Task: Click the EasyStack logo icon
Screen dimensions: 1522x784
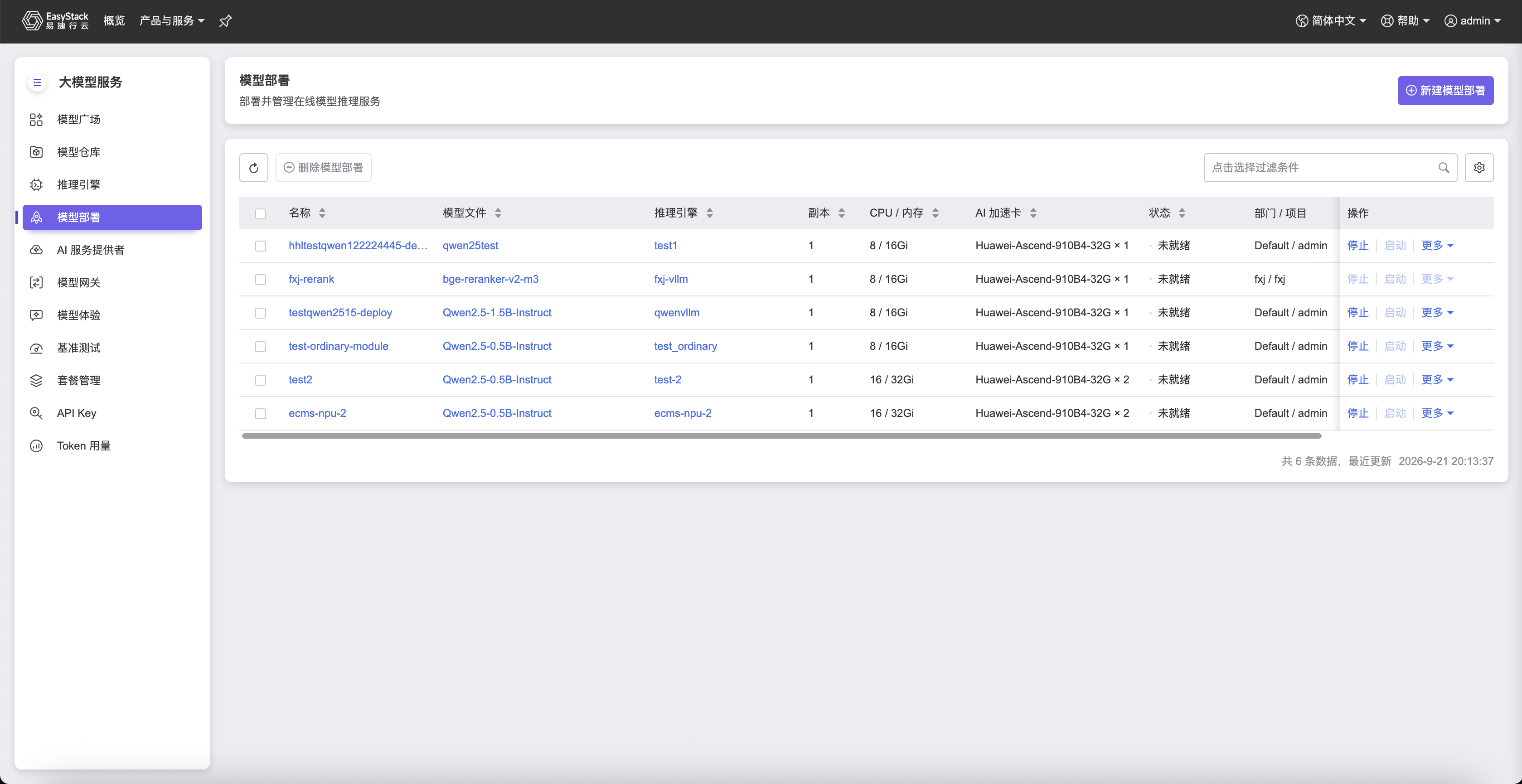Action: point(32,21)
